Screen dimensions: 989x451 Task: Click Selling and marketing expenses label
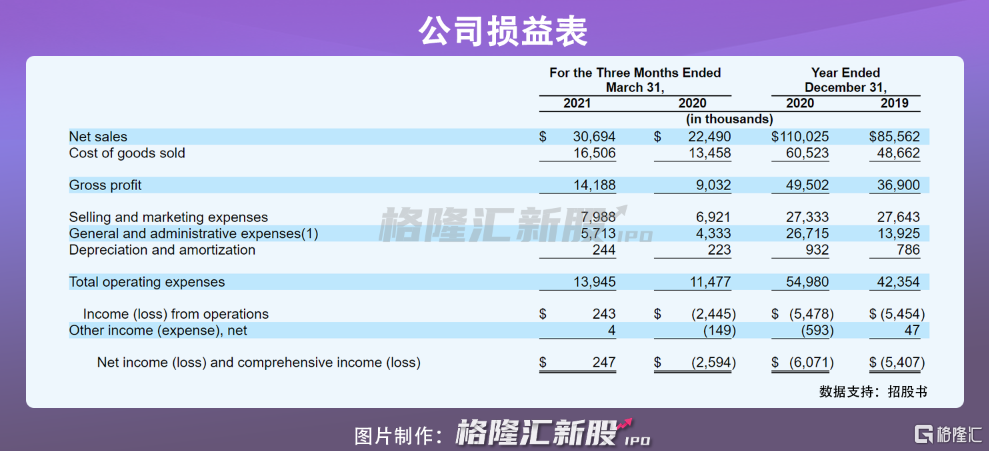(168, 217)
